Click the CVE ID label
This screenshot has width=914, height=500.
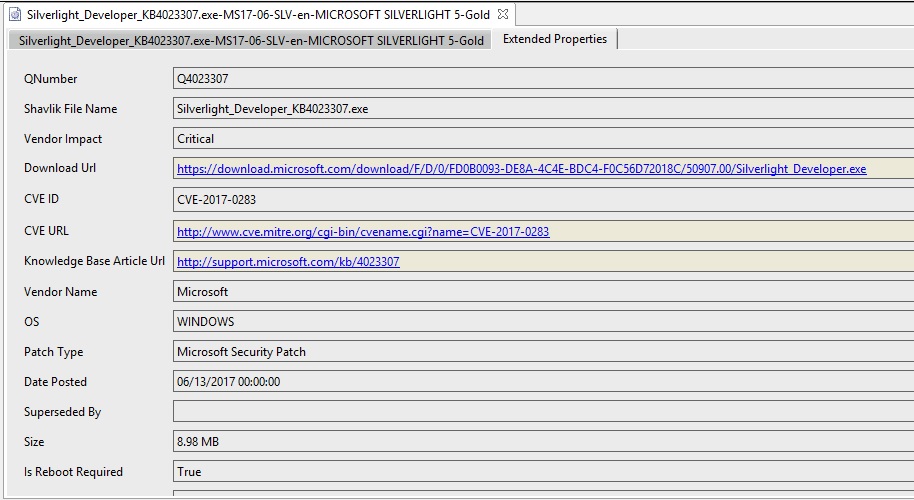[41, 199]
